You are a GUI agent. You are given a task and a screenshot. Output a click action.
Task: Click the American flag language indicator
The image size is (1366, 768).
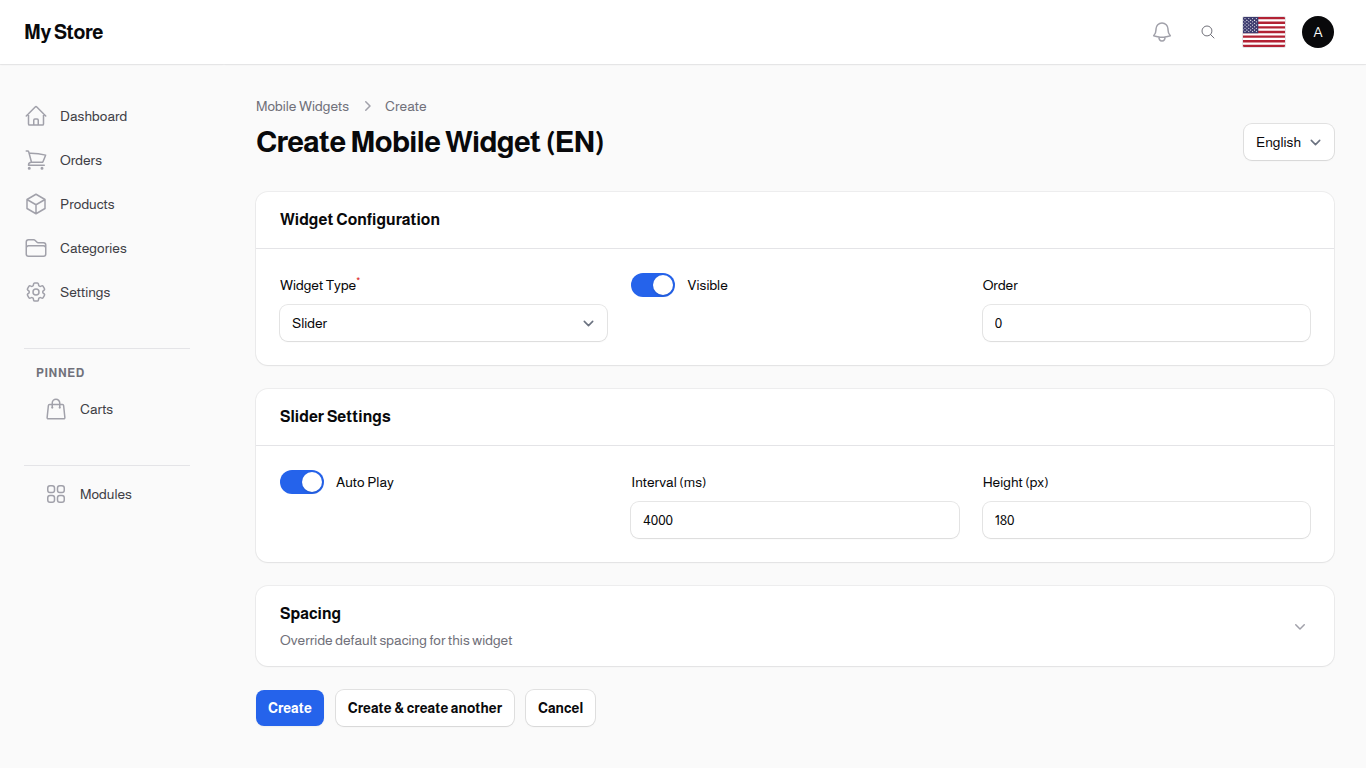tap(1263, 31)
